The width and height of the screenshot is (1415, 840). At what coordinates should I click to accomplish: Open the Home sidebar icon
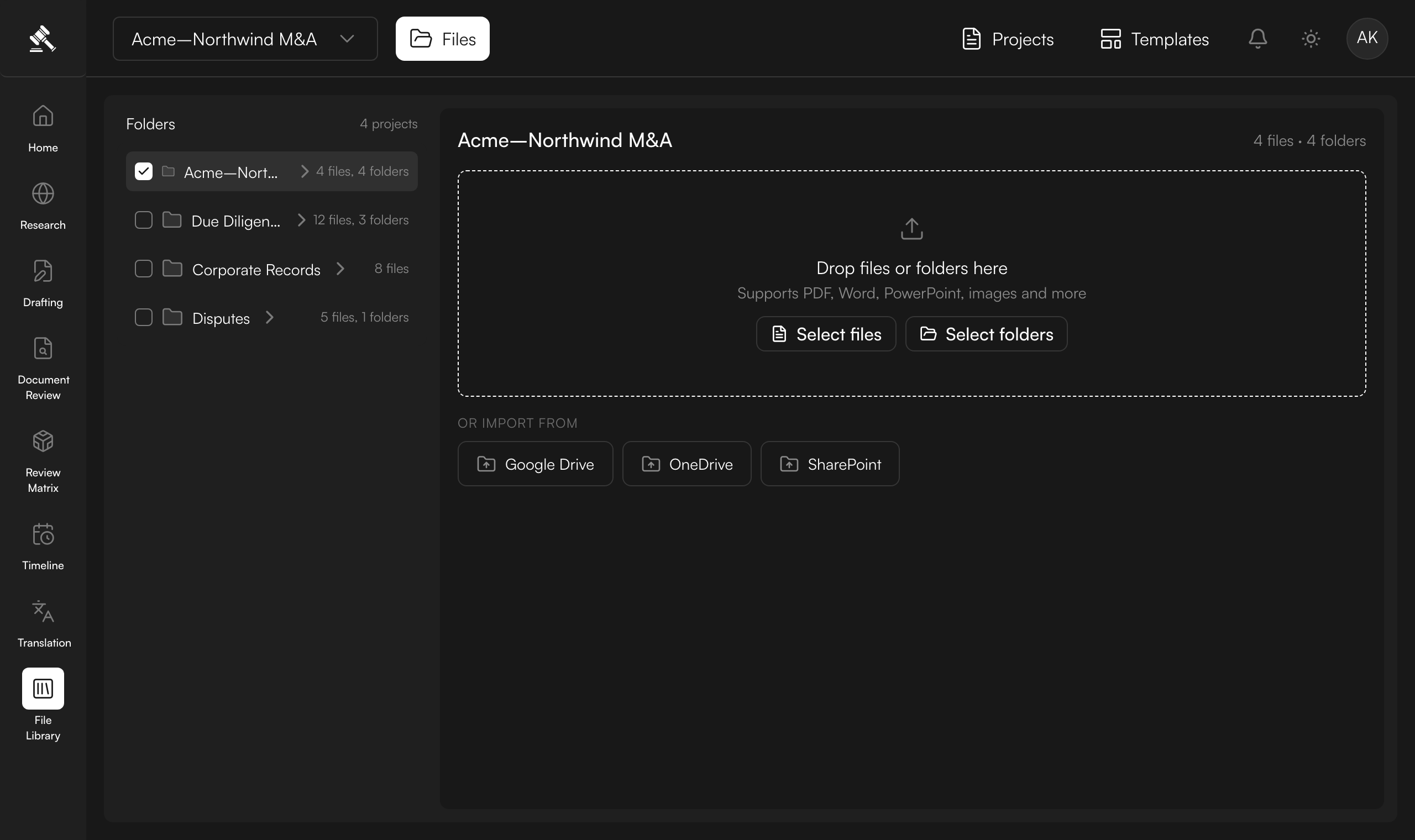coord(43,116)
